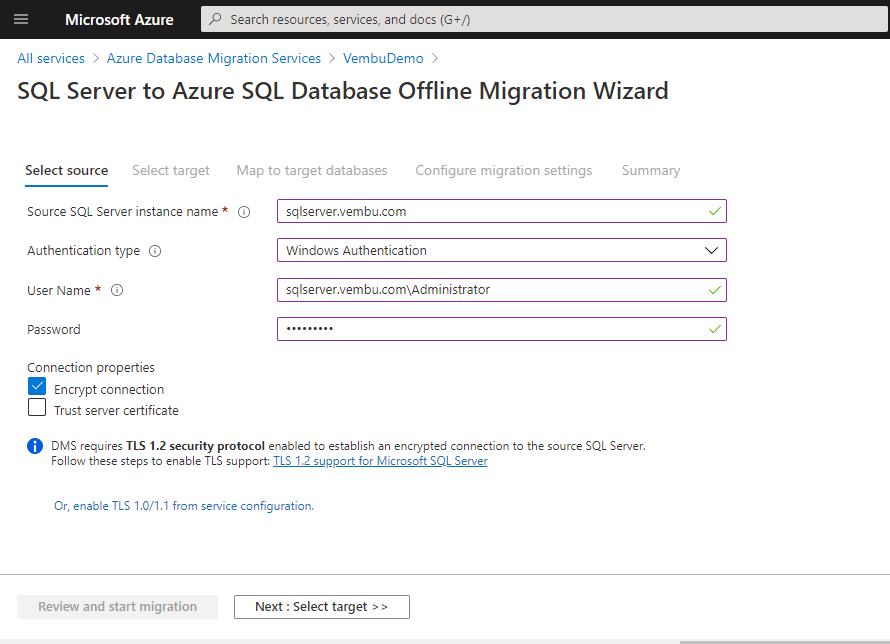Click the Connection properties heading text
The image size is (890, 644).
pos(91,368)
